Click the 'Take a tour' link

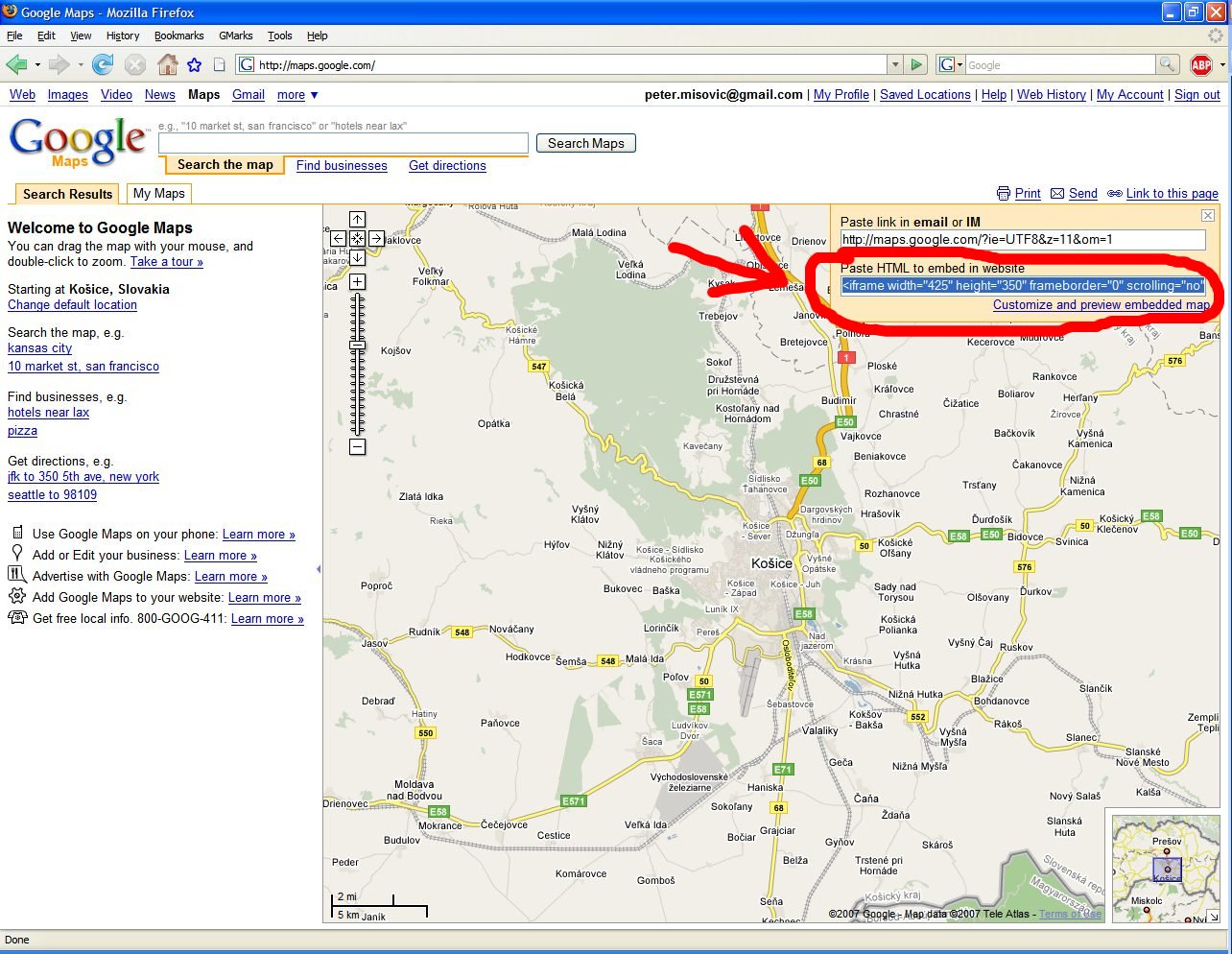167,261
